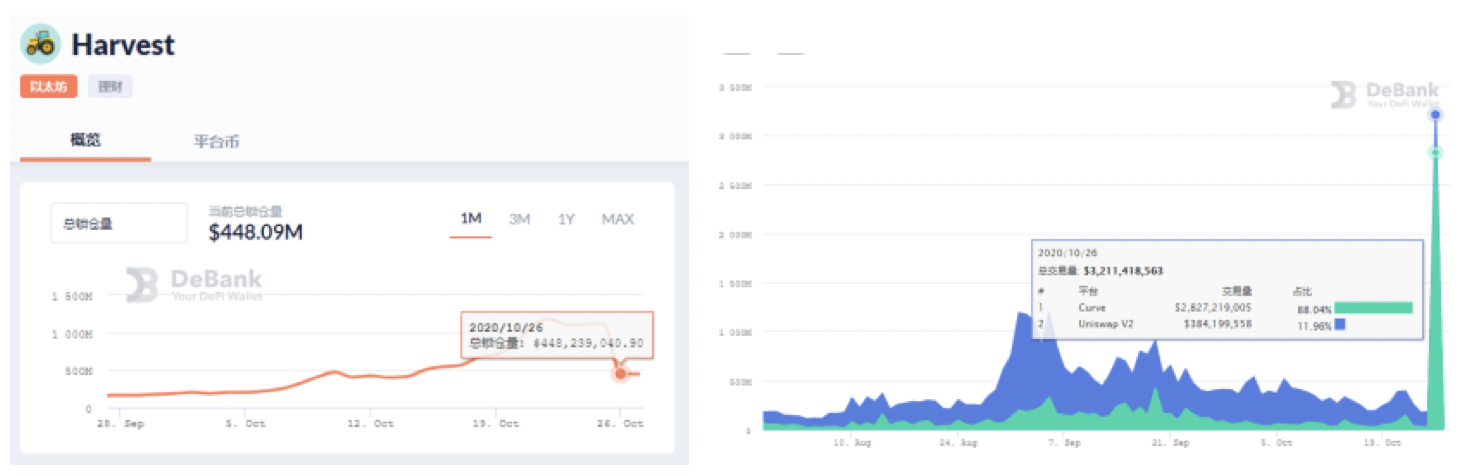Select the MAX time range
Viewport: 1464px width, 476px height.
[618, 219]
